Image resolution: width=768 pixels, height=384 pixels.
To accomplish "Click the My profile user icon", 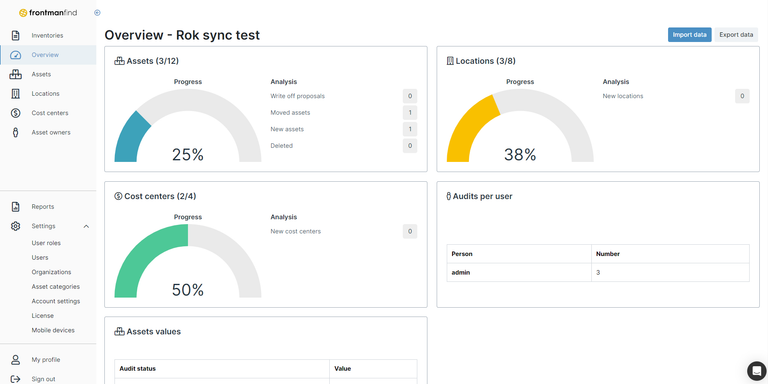I will pos(16,360).
